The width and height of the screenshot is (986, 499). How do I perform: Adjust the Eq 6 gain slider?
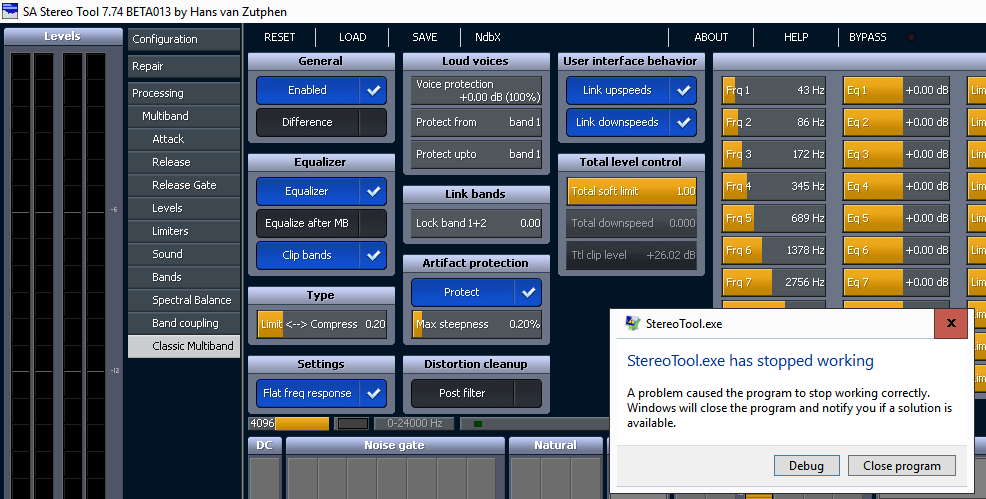click(x=897, y=251)
